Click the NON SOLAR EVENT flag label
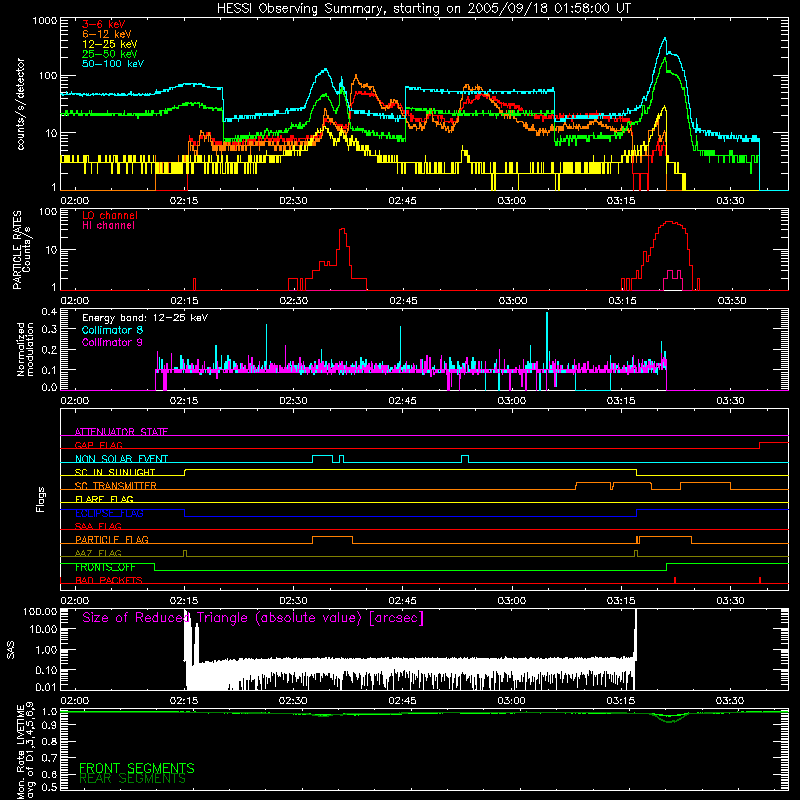 point(121,459)
